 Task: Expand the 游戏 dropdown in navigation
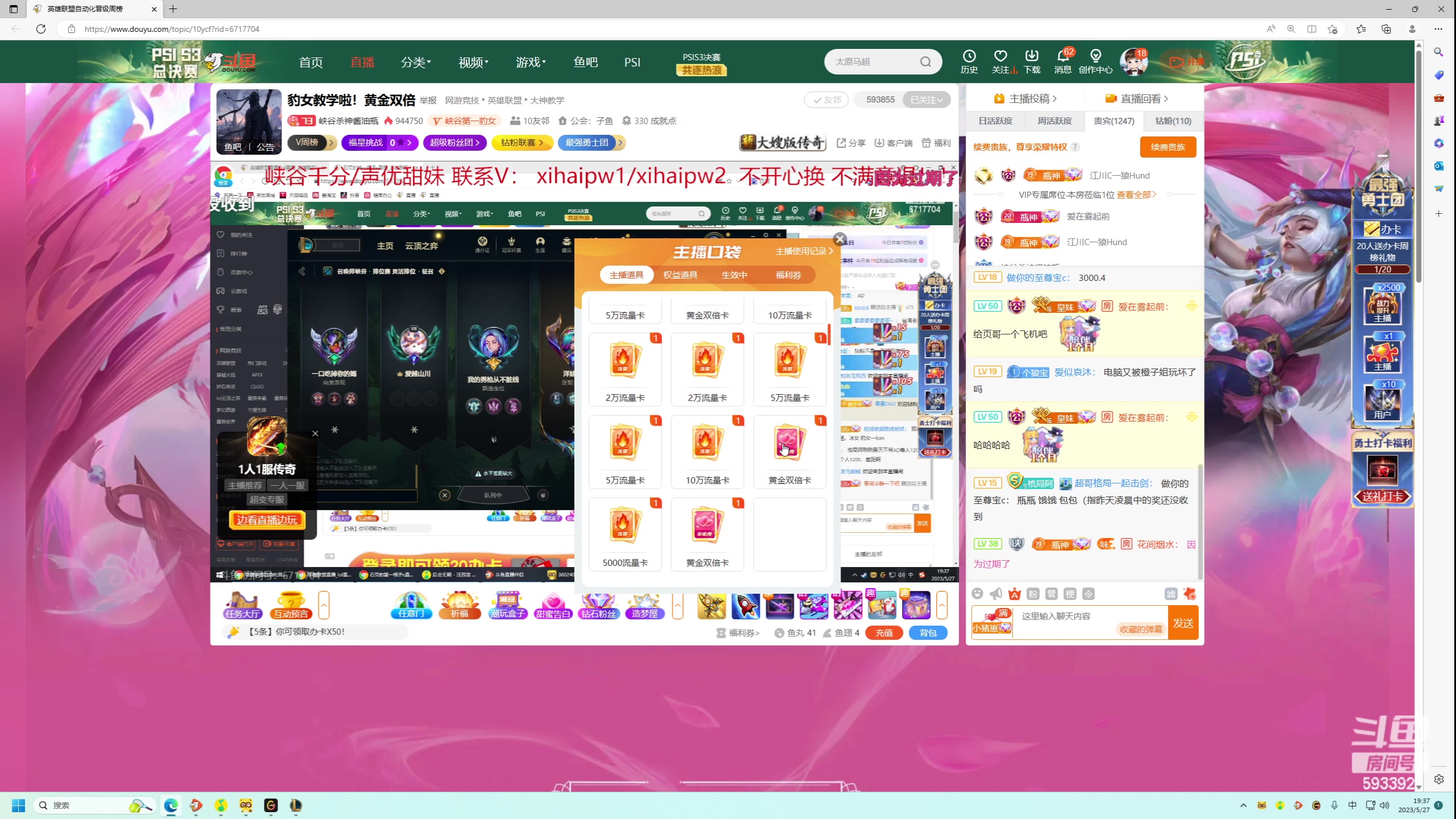point(531,62)
